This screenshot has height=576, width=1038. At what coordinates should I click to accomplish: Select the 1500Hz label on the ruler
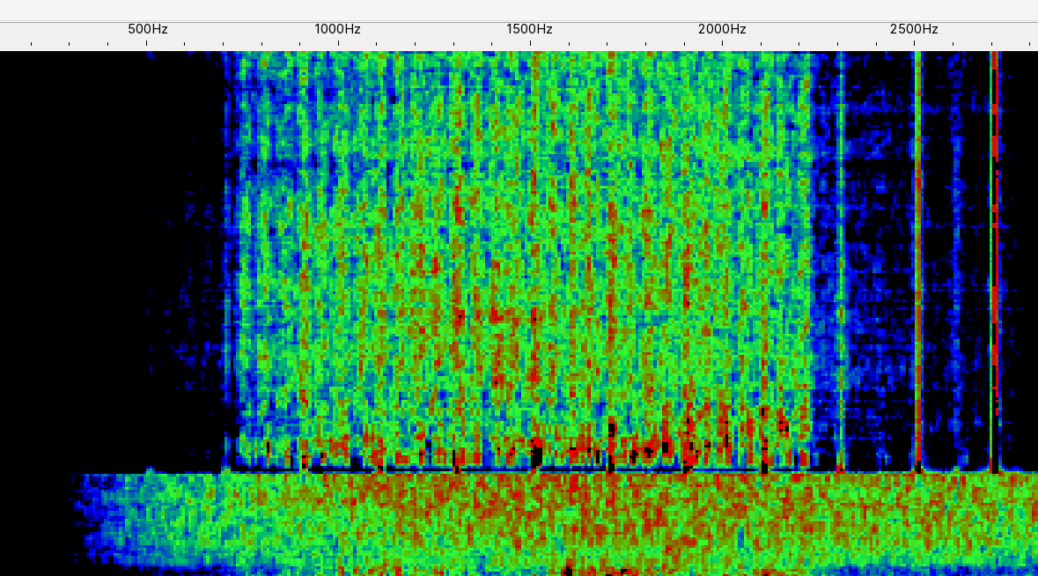(x=529, y=29)
